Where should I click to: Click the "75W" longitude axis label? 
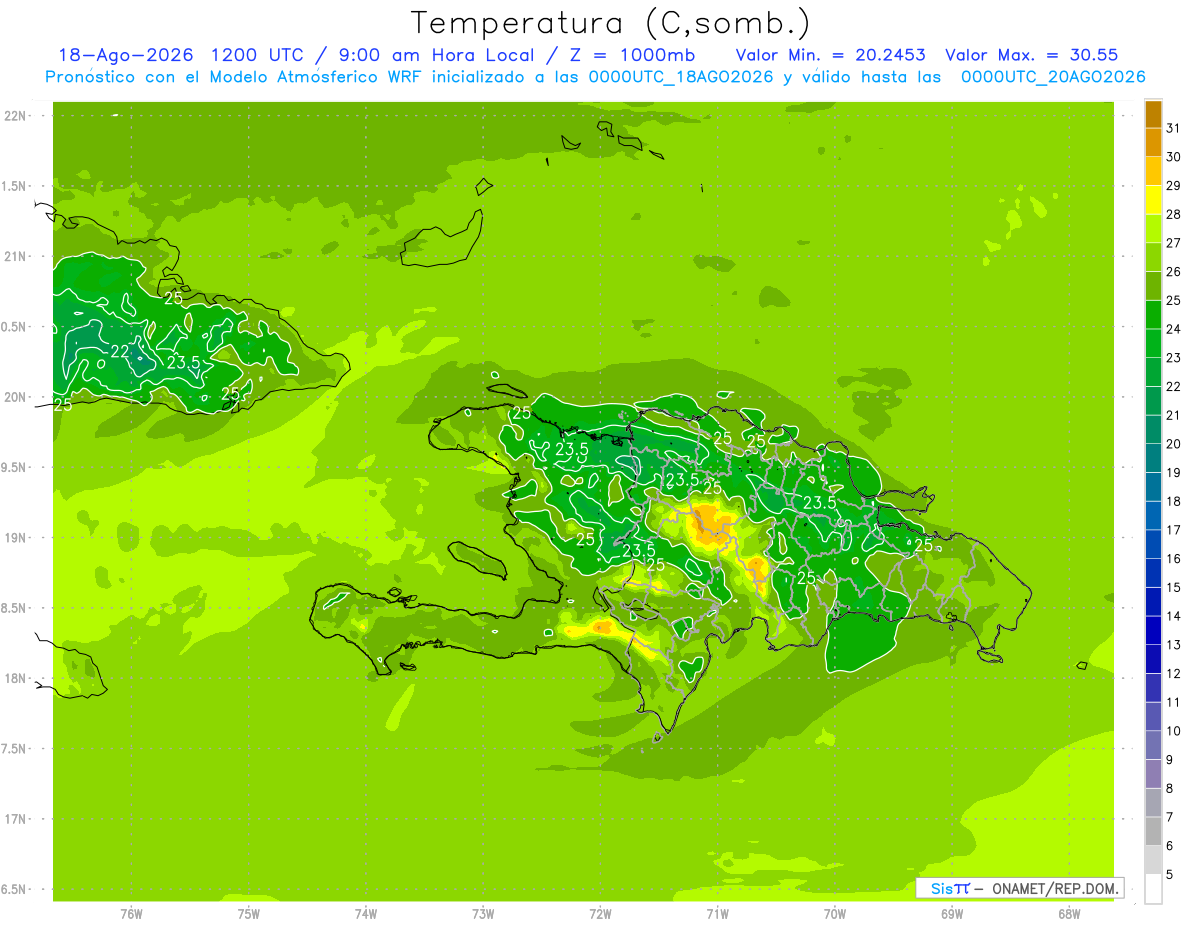(249, 915)
